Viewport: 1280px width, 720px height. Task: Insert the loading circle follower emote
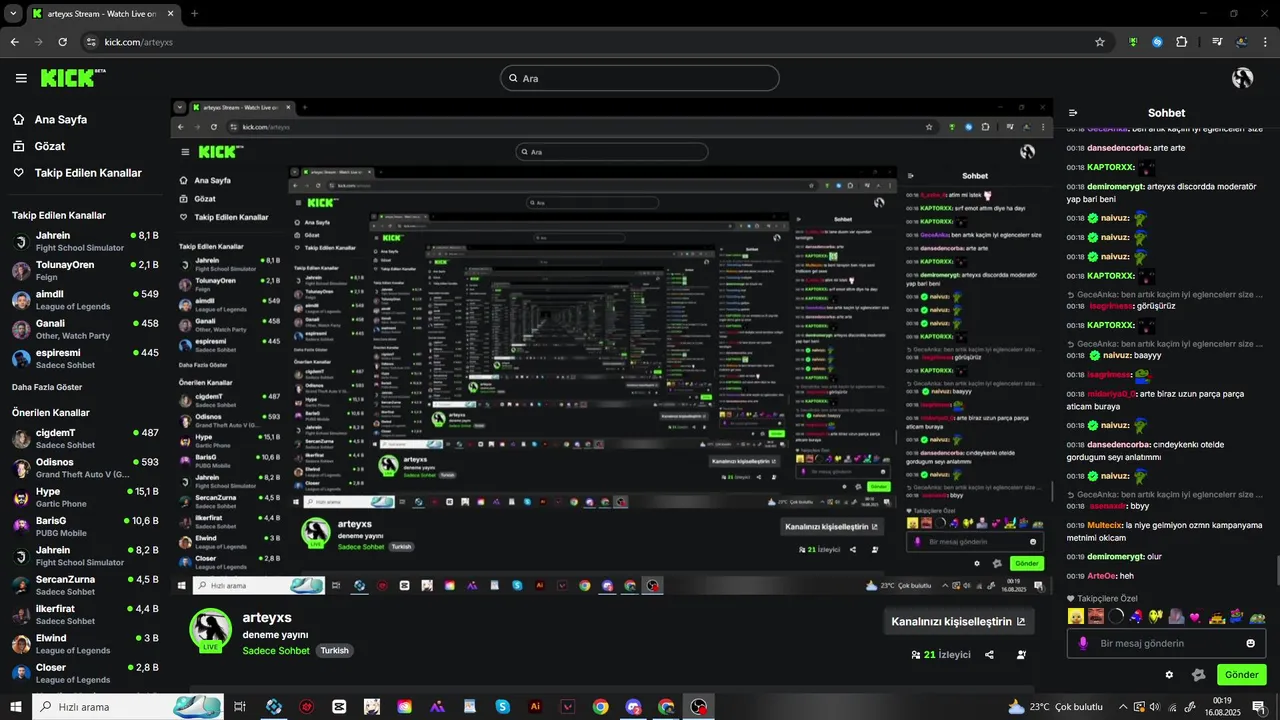[1116, 616]
